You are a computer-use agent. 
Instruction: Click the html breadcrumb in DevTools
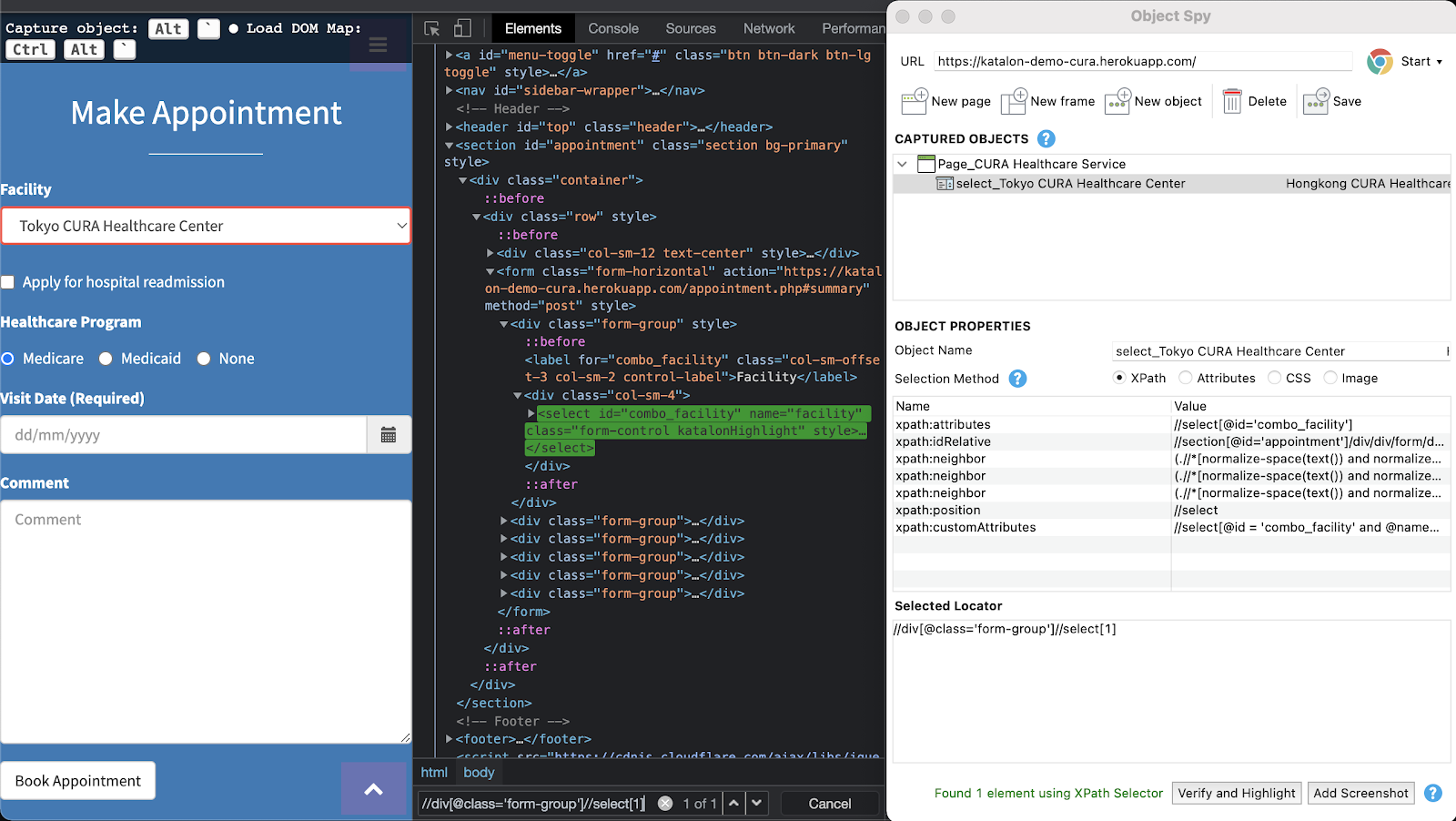pyautogui.click(x=434, y=772)
